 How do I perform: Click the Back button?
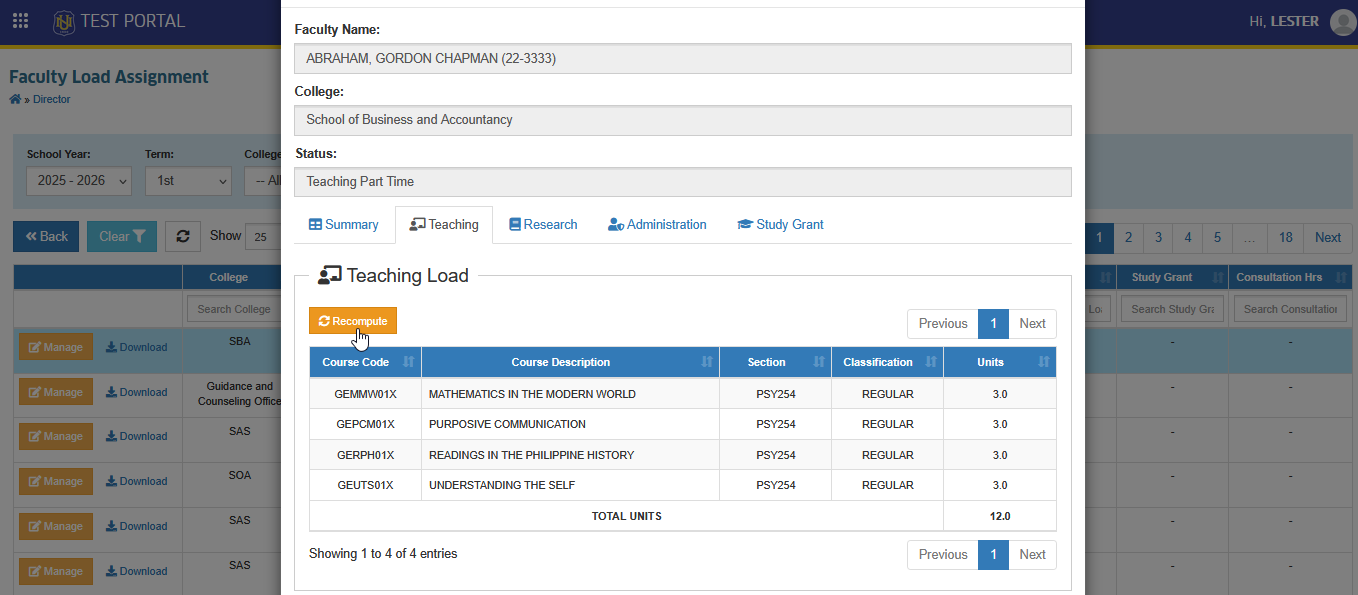[46, 236]
